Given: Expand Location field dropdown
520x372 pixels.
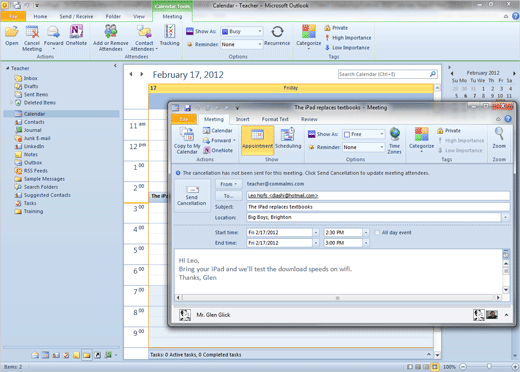Looking at the screenshot, I should click(506, 217).
